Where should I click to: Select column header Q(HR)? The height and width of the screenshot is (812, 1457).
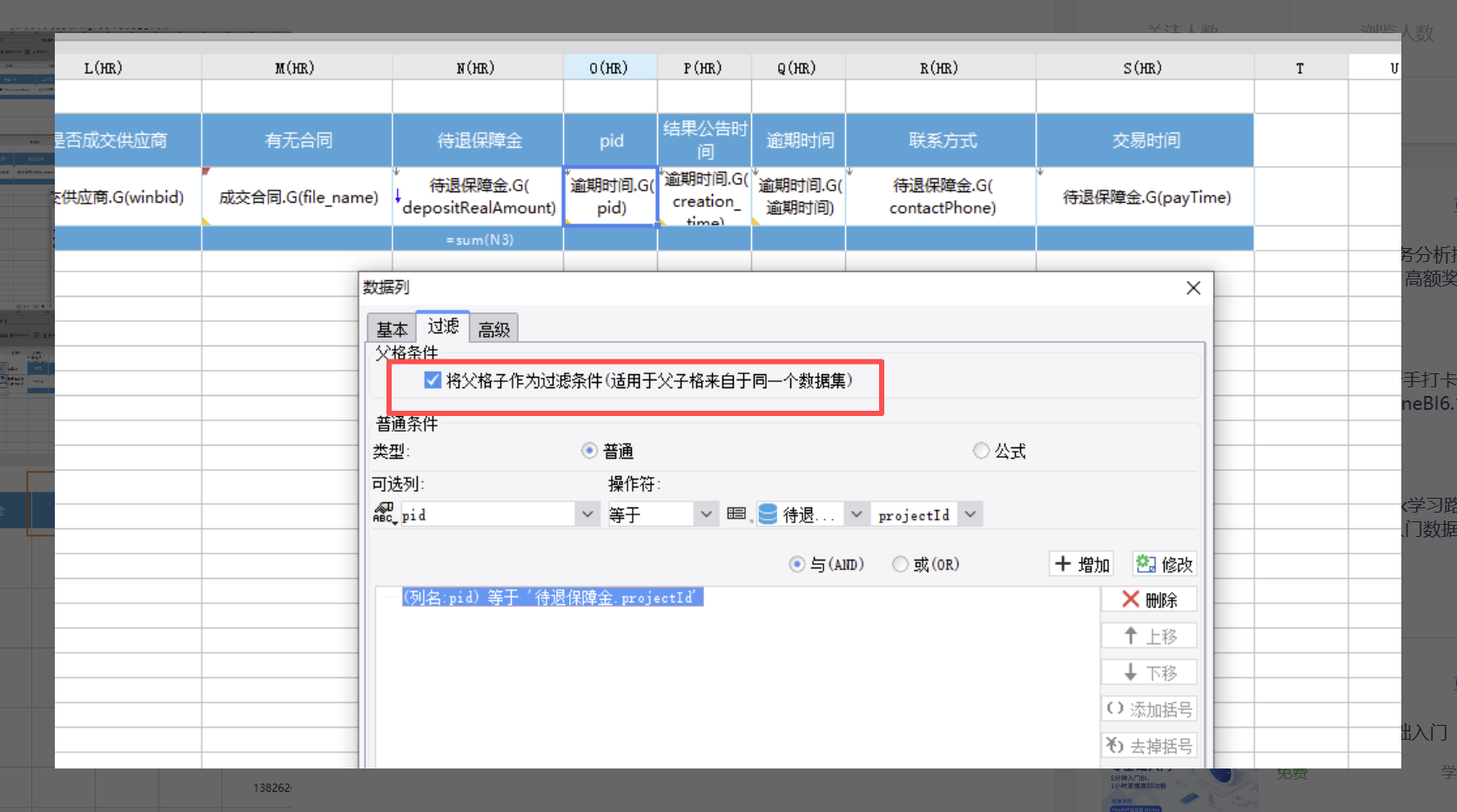(798, 68)
